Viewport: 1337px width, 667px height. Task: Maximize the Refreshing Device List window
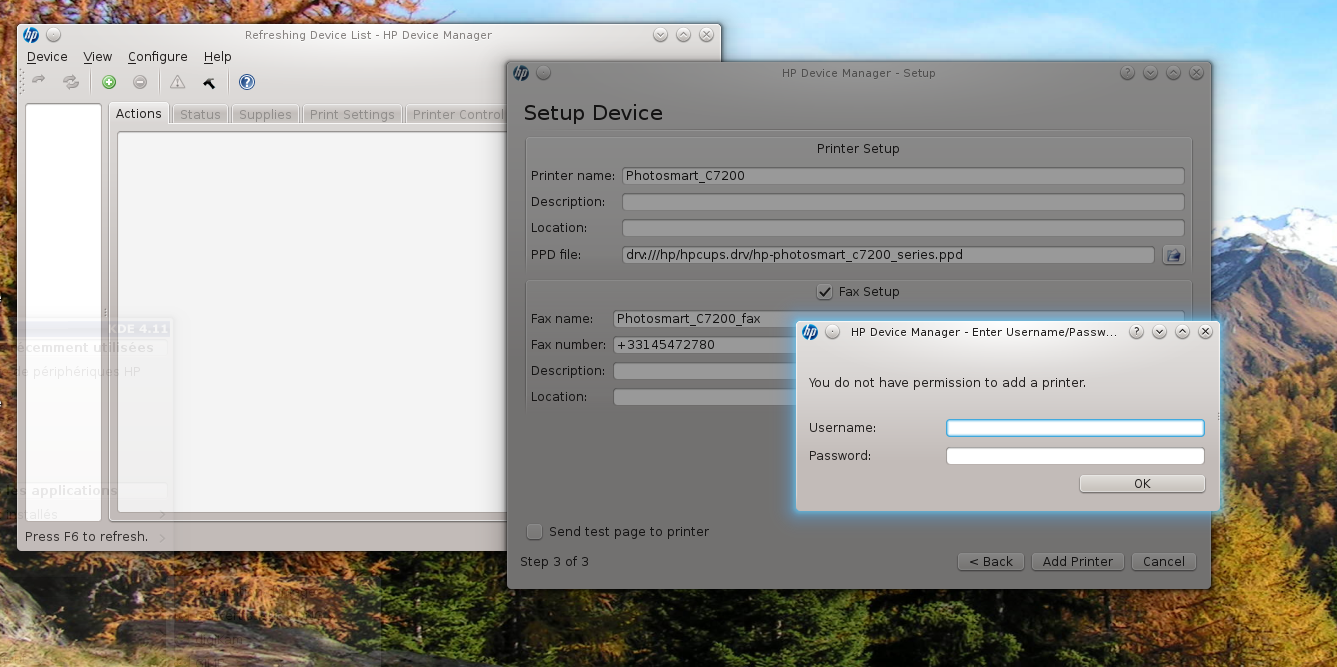point(683,35)
